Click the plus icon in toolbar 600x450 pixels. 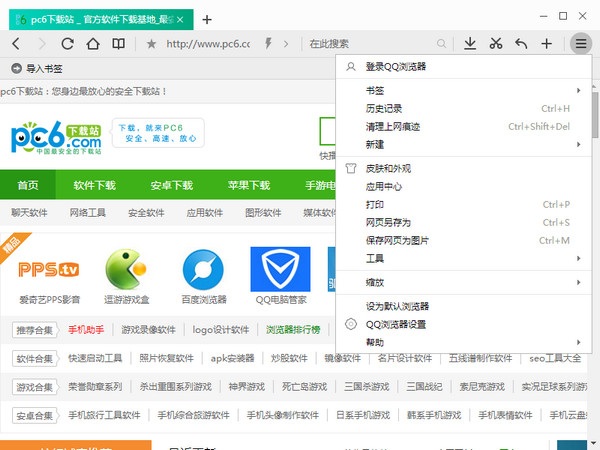coord(546,44)
